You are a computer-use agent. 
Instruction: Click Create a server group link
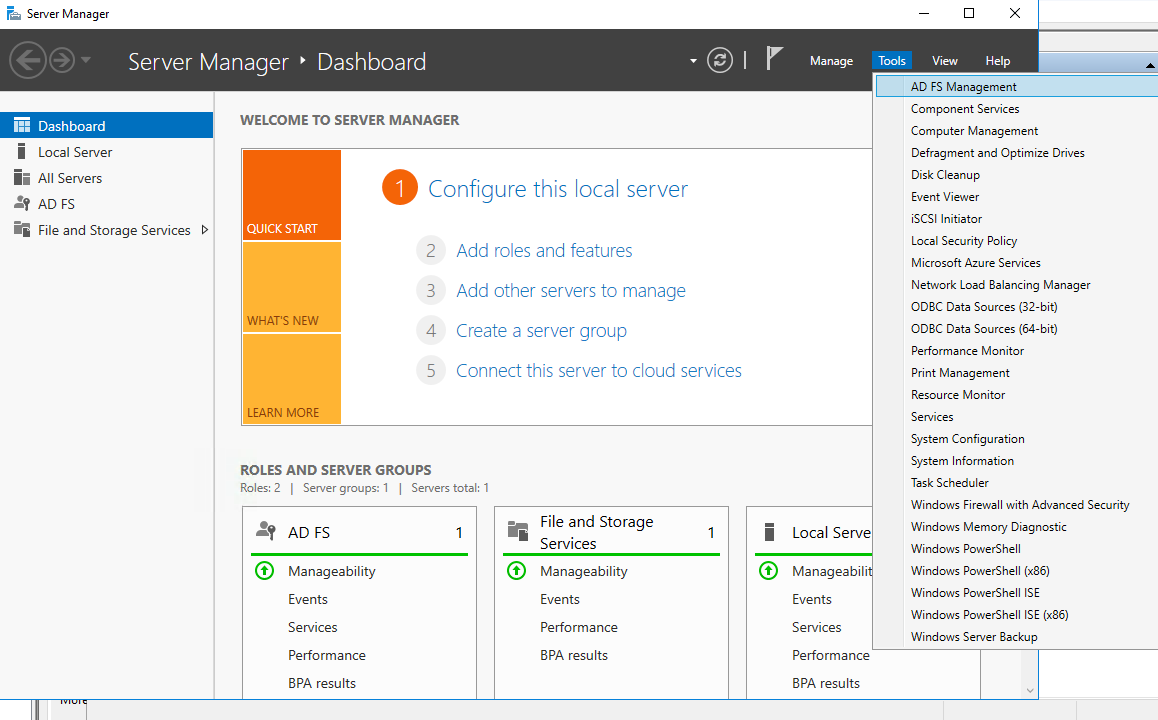point(541,331)
